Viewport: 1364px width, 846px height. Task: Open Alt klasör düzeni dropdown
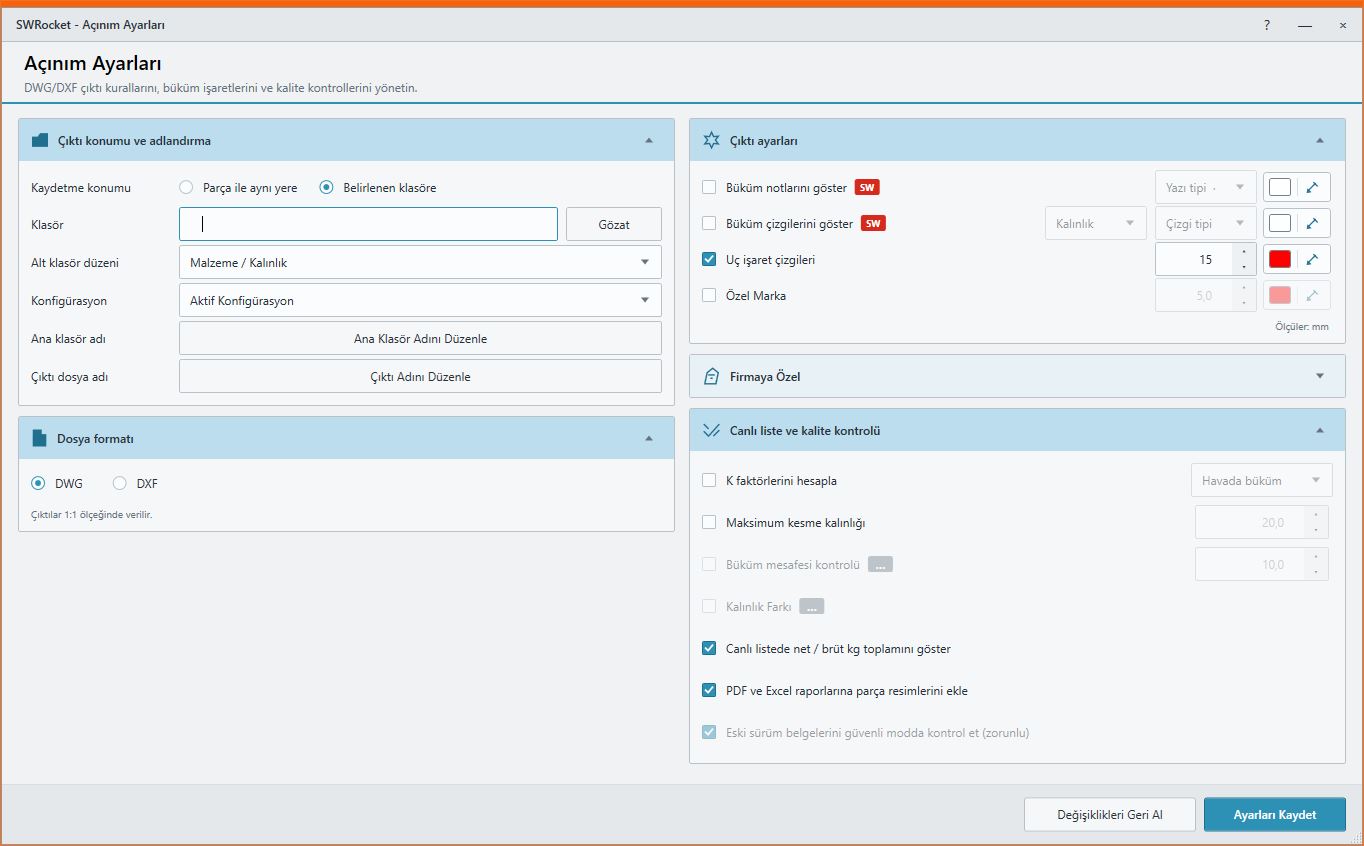[x=420, y=262]
